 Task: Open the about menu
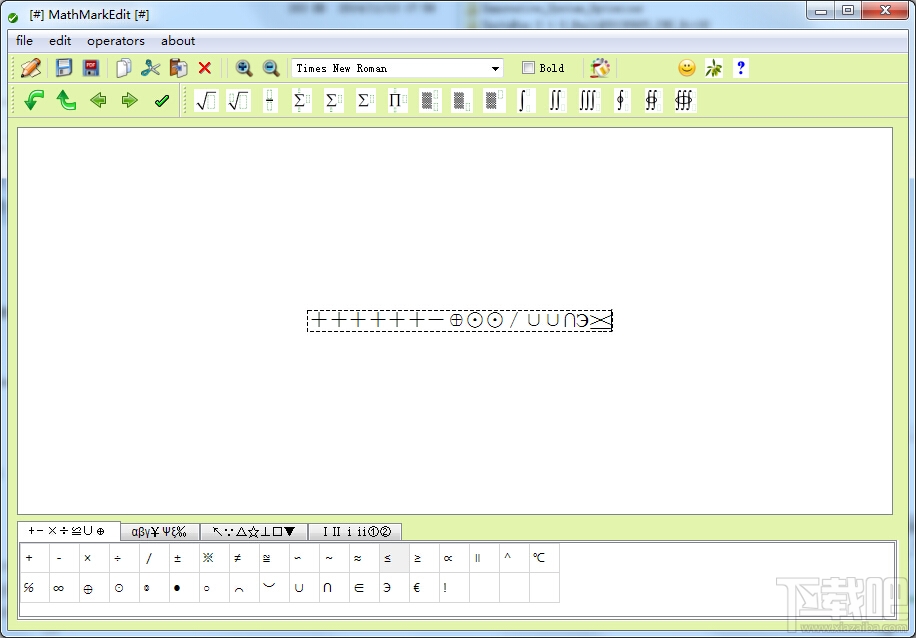(178, 41)
